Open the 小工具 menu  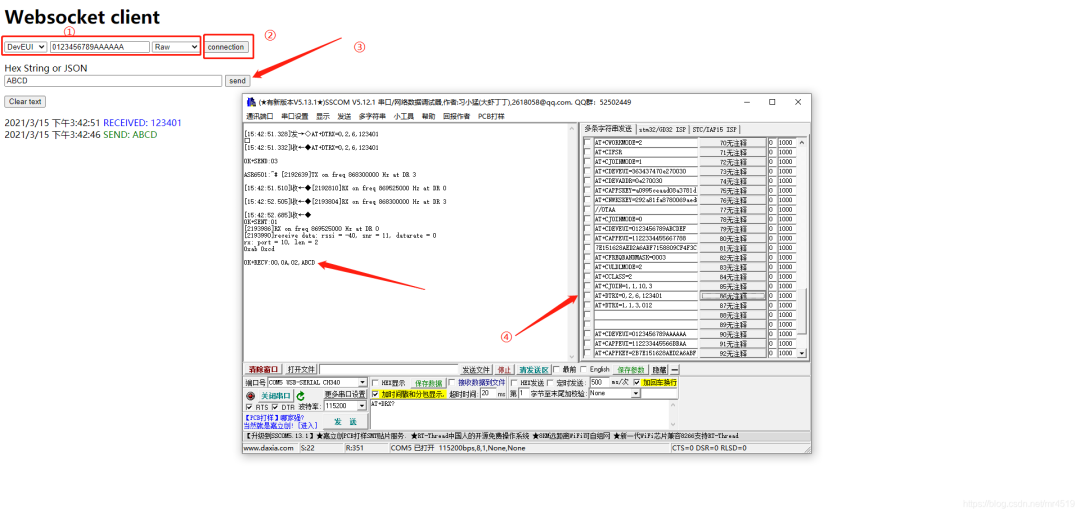point(404,116)
